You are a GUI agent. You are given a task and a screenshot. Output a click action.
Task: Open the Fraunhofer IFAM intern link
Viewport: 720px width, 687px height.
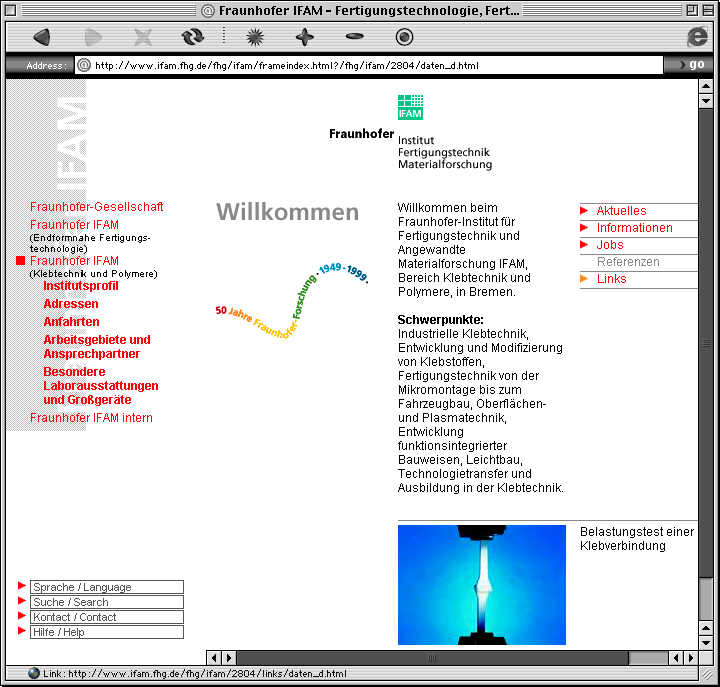click(x=91, y=417)
